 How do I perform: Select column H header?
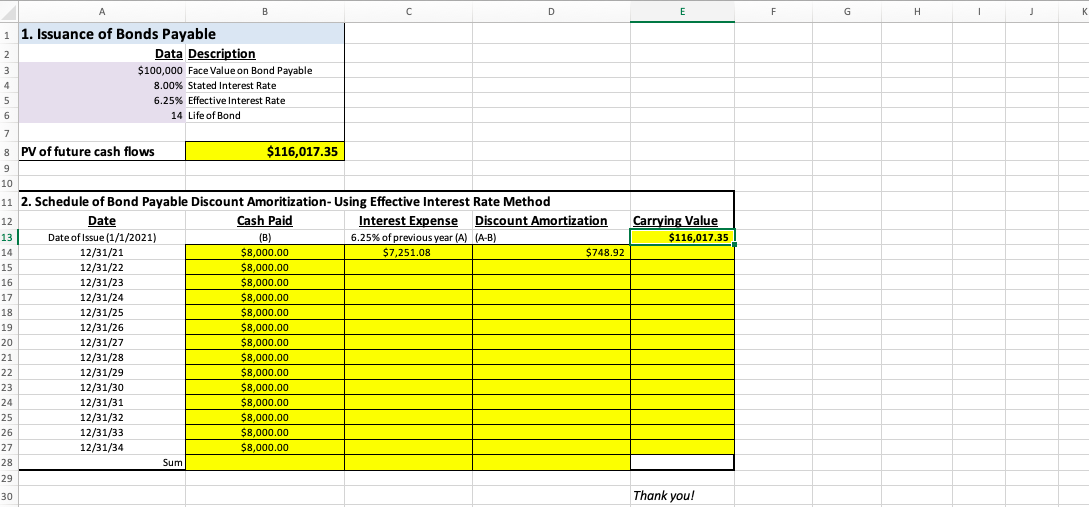click(x=918, y=11)
